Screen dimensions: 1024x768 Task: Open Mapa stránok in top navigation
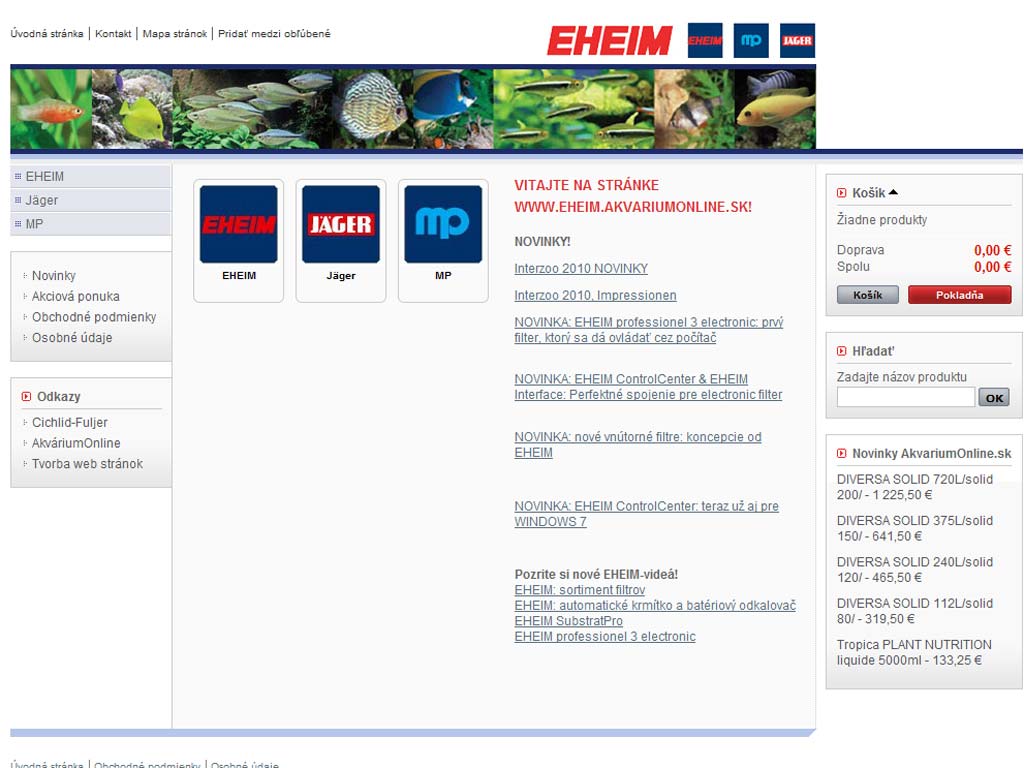(x=174, y=33)
